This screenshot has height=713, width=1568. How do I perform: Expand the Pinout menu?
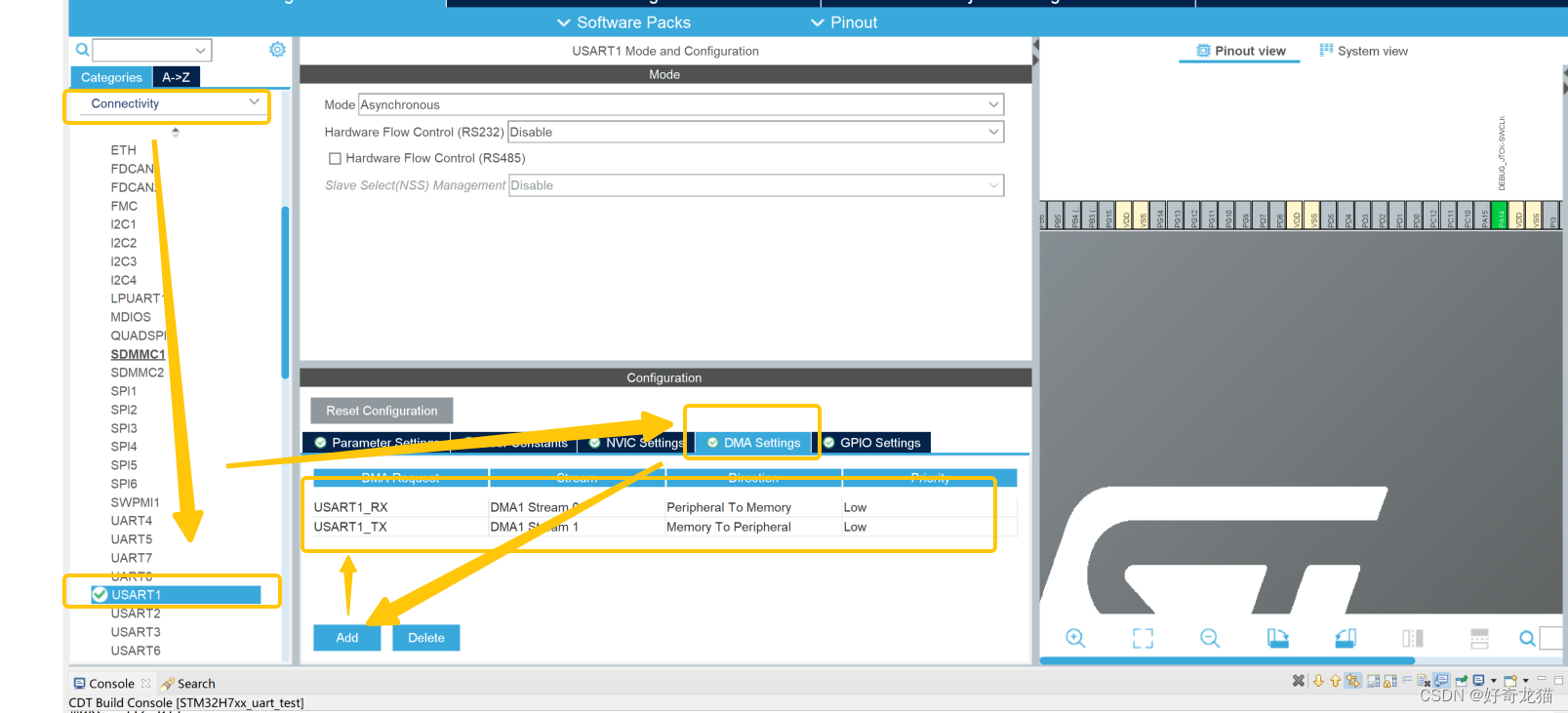point(844,22)
